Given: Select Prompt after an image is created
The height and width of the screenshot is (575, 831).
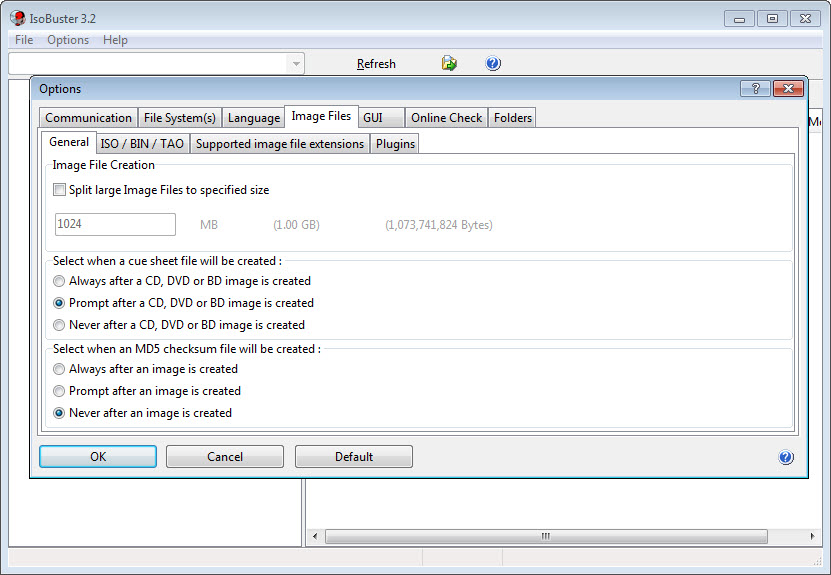Looking at the screenshot, I should [x=59, y=391].
